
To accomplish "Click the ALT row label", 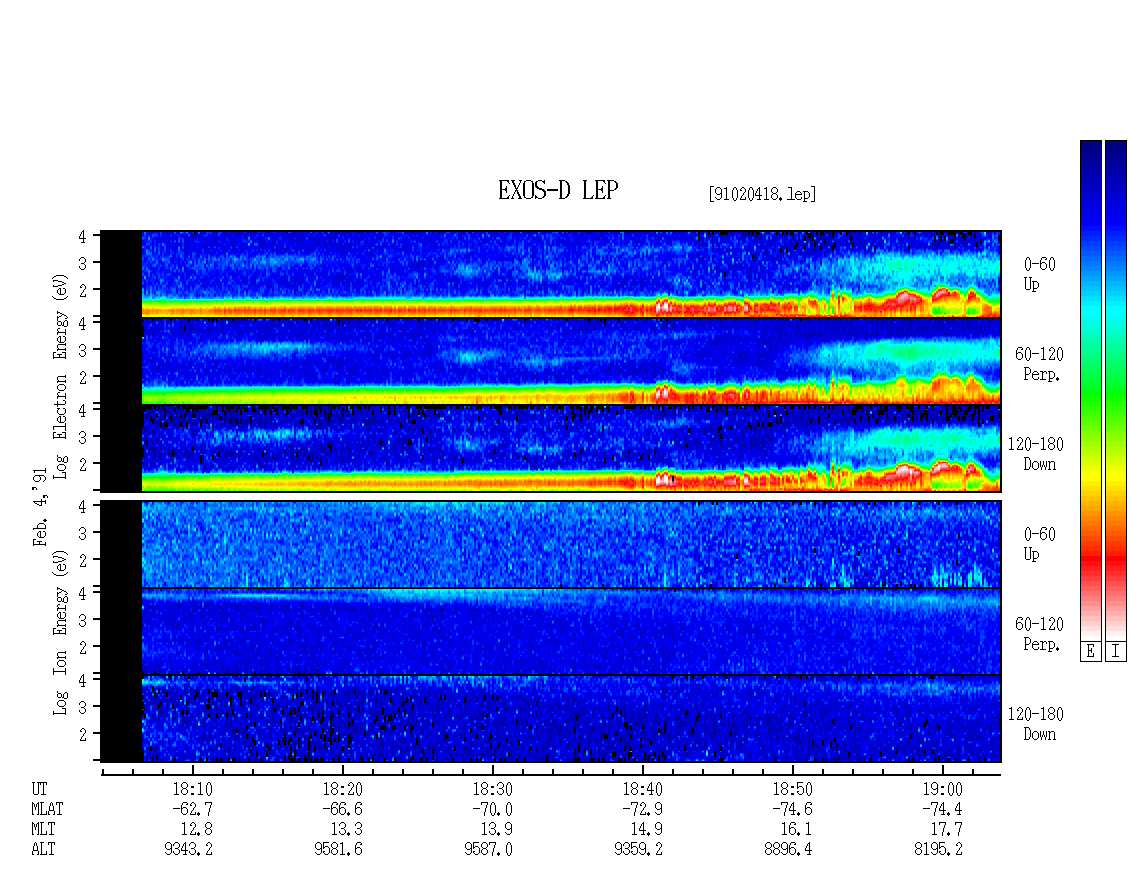I will (x=43, y=849).
